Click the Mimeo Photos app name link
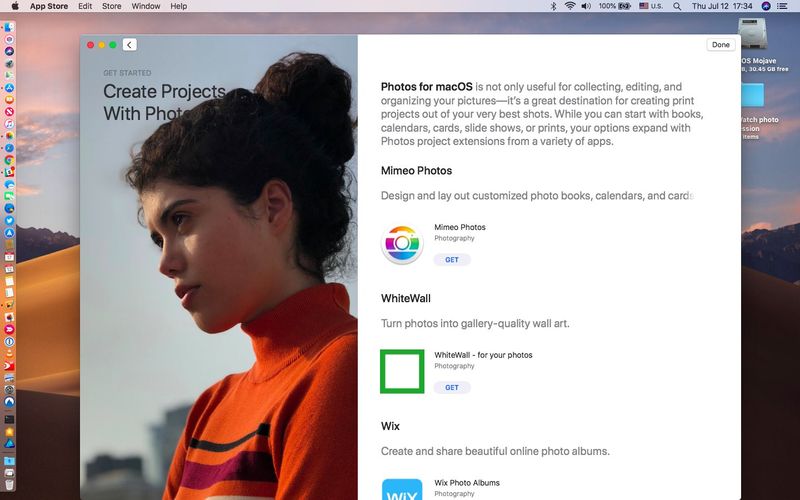Screen dimensions: 800x500 click(460, 227)
